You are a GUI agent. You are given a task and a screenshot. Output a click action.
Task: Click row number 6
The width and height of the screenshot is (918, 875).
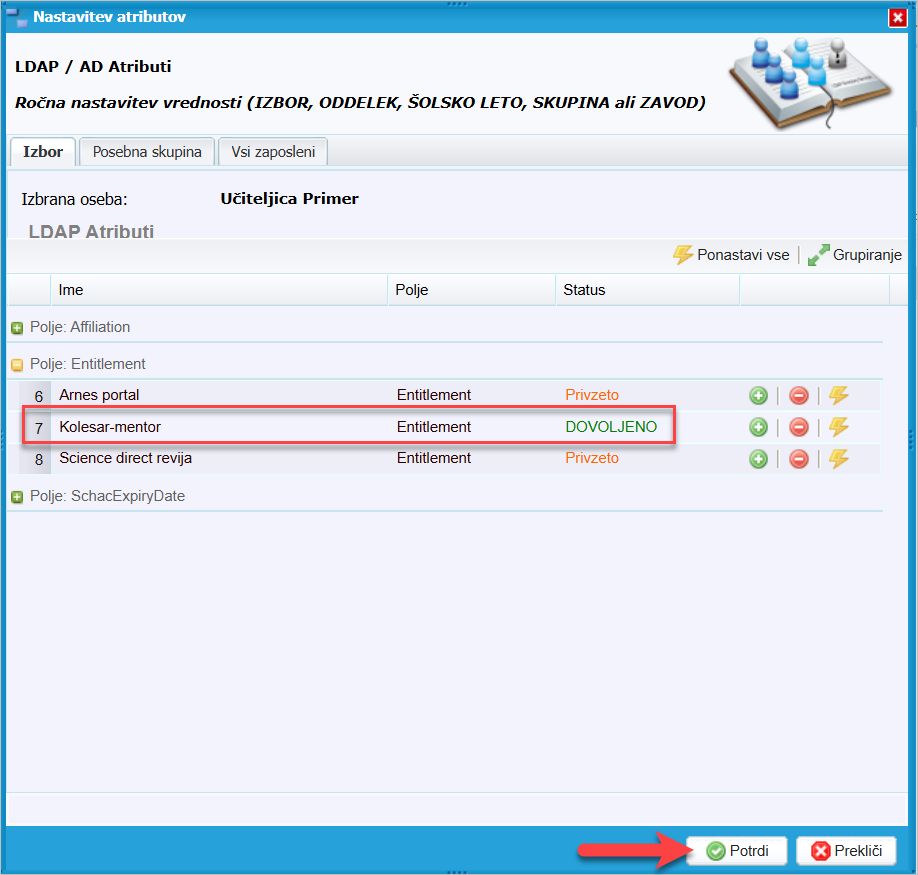click(x=39, y=397)
